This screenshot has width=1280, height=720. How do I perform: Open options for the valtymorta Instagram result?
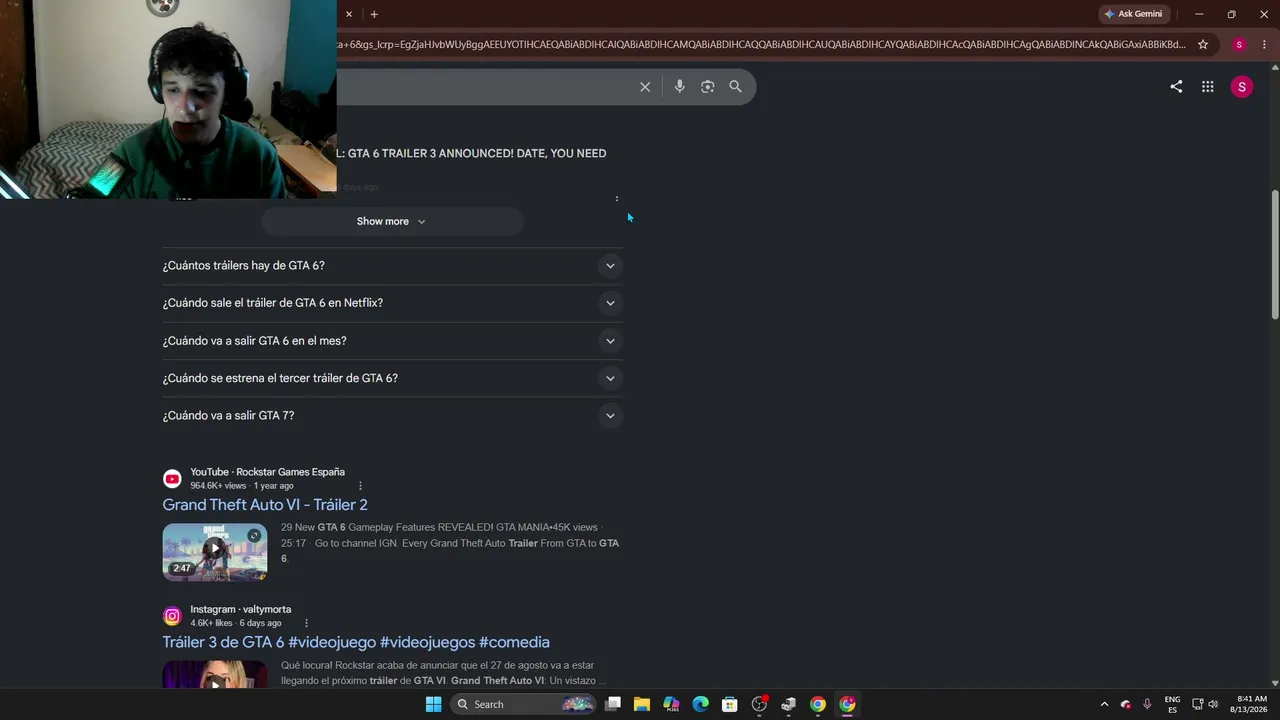306,623
